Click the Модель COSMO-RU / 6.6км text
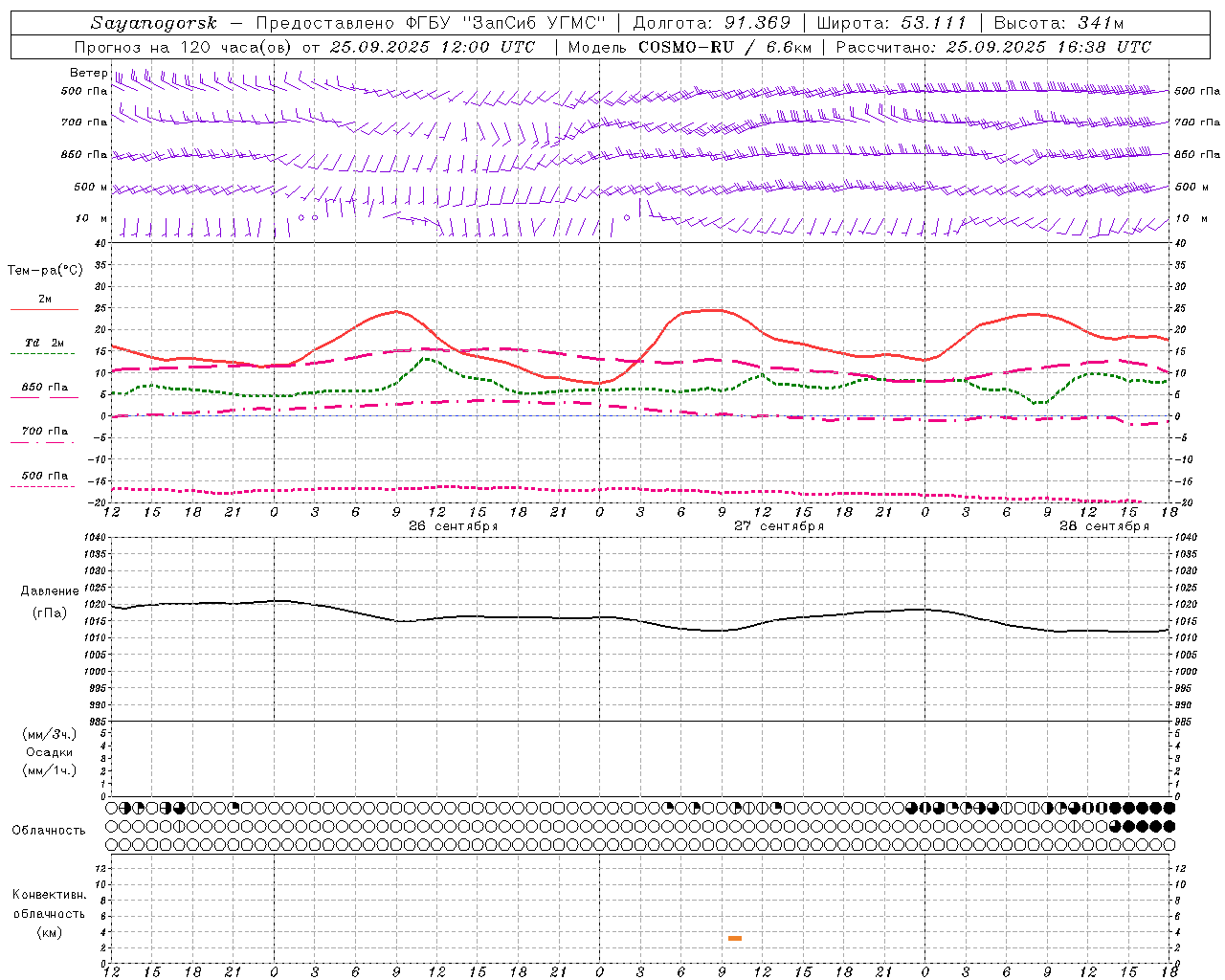The image size is (1225, 980). pos(689,47)
